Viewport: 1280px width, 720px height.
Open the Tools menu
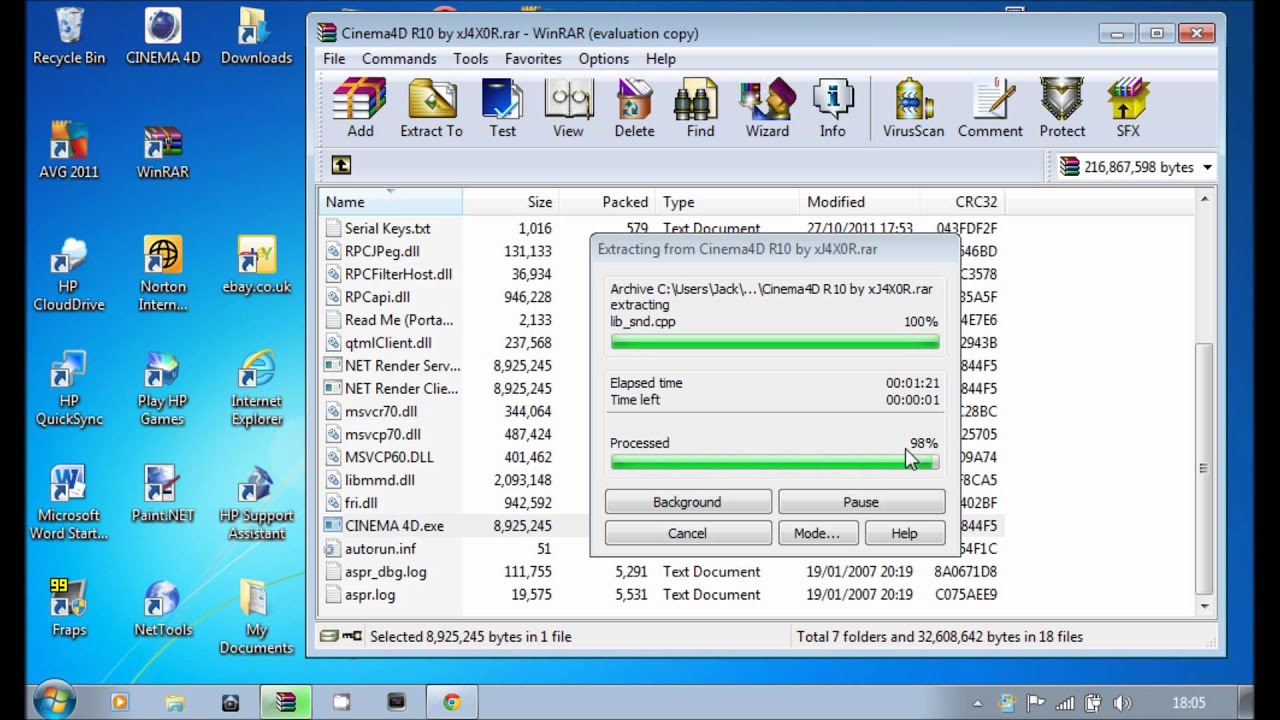click(x=471, y=59)
